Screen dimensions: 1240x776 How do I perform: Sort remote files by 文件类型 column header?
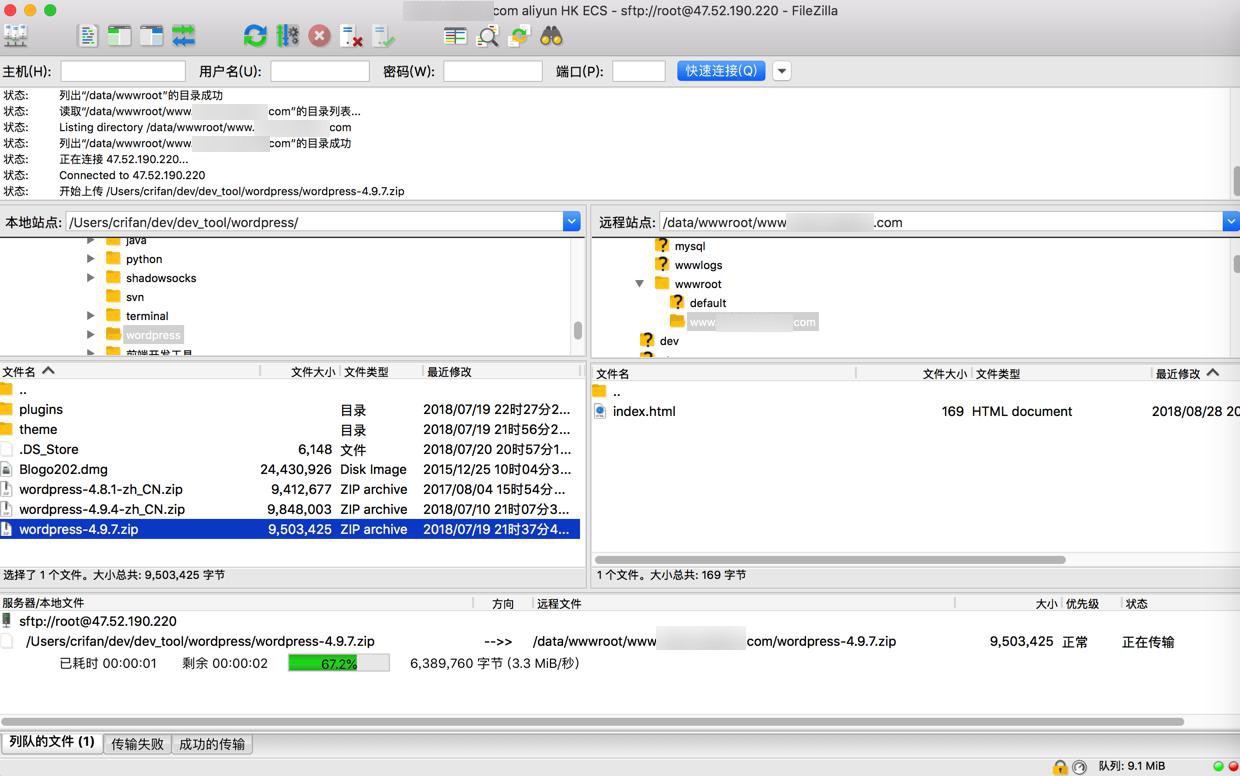(1061, 373)
